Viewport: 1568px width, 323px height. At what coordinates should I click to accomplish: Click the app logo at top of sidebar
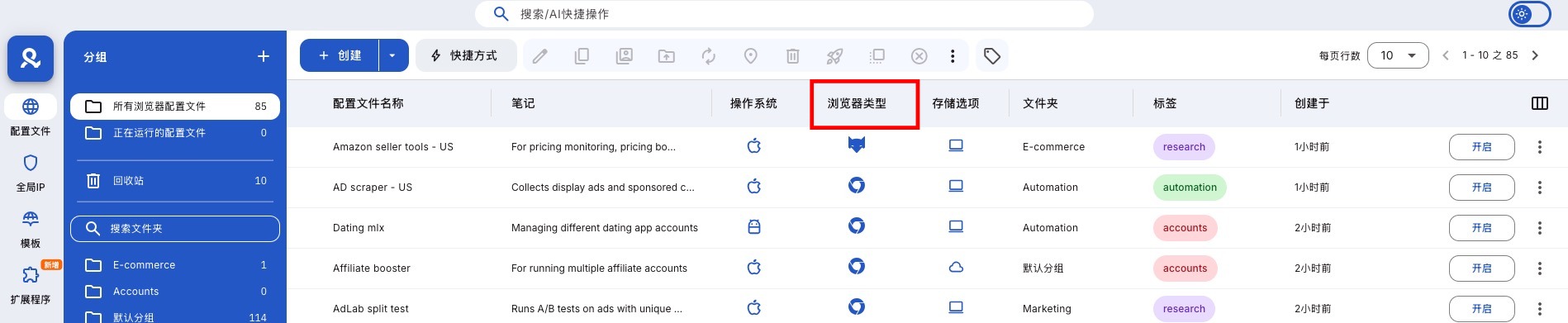click(x=31, y=58)
